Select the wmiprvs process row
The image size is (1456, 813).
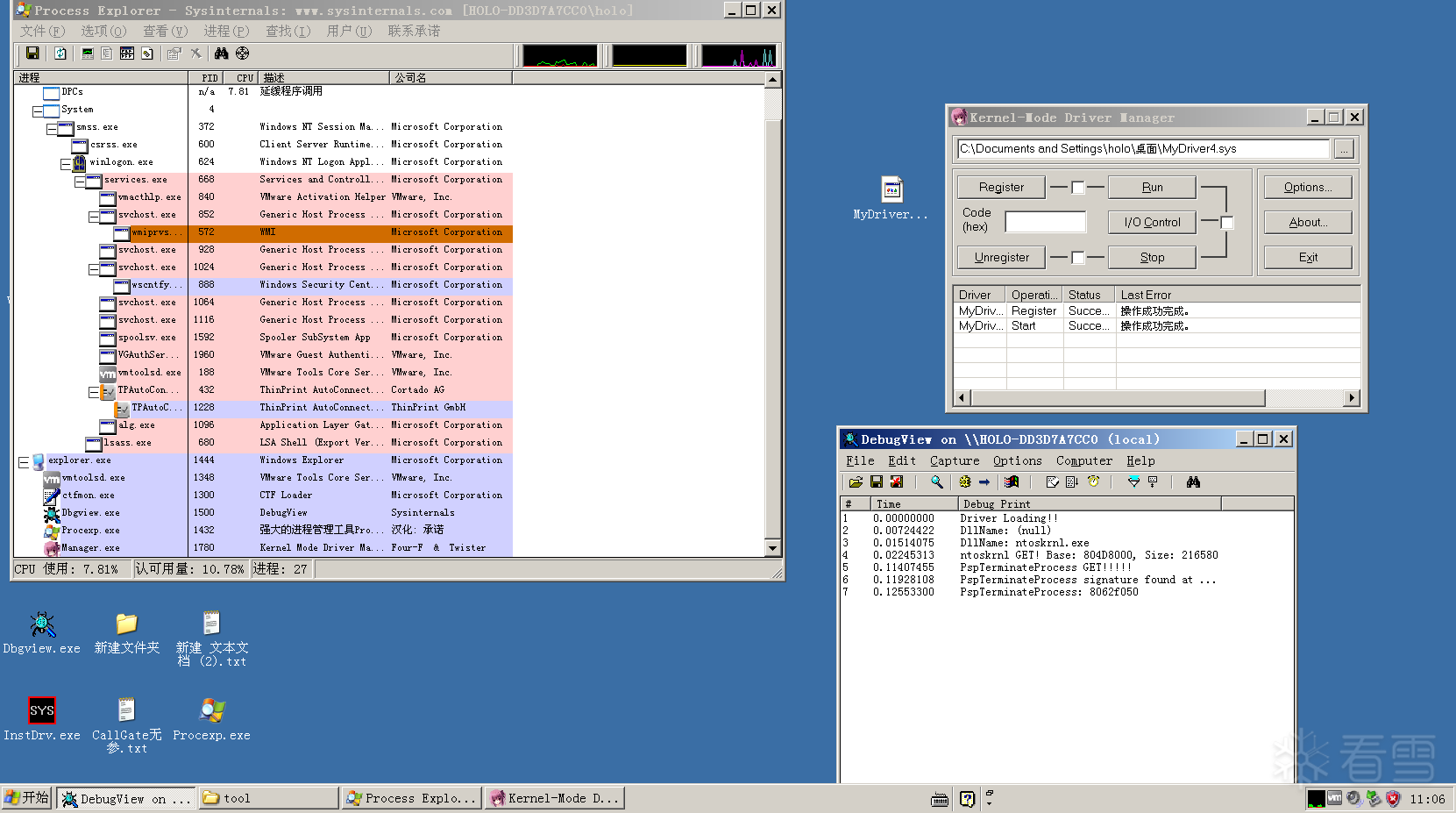(263, 232)
